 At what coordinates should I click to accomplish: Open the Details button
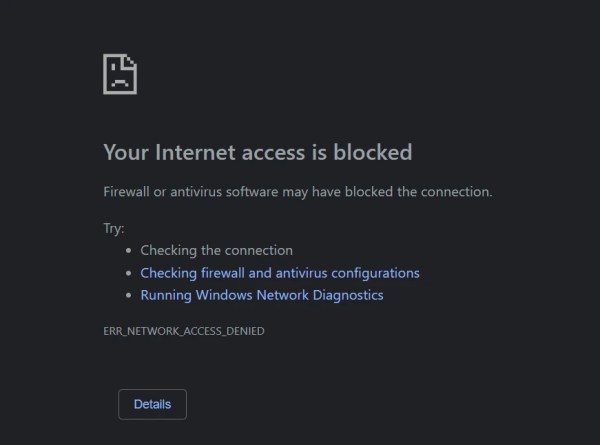pos(152,404)
